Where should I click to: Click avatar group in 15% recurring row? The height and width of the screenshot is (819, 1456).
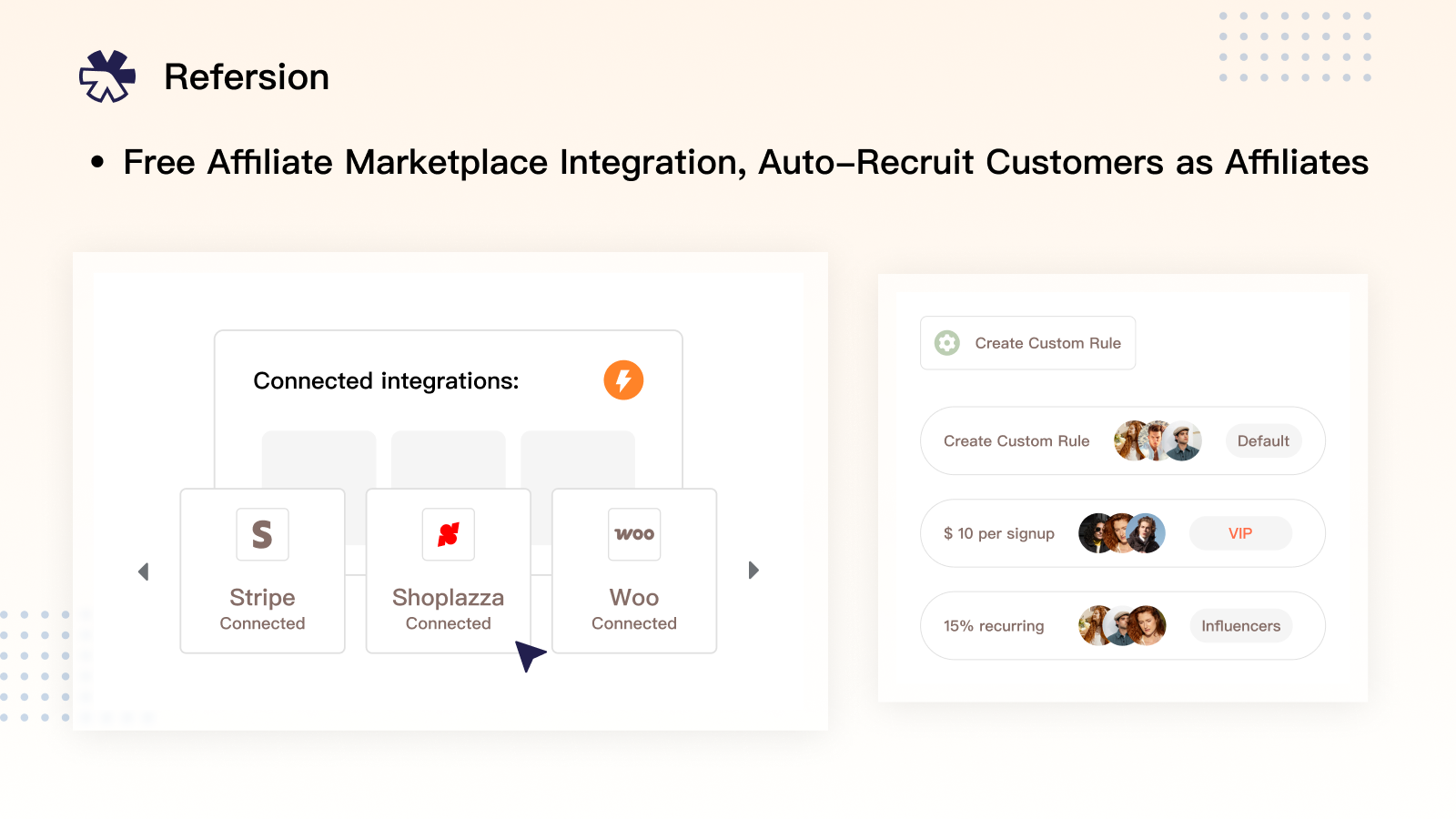[x=1122, y=626]
